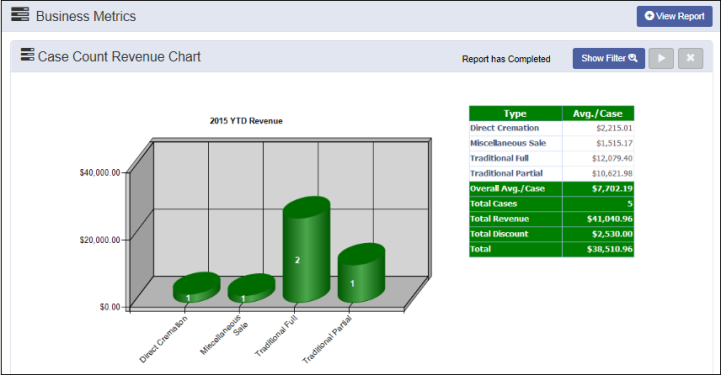Click the $10,621.98 average value
Image resolution: width=721 pixels, height=375 pixels.
click(x=612, y=174)
